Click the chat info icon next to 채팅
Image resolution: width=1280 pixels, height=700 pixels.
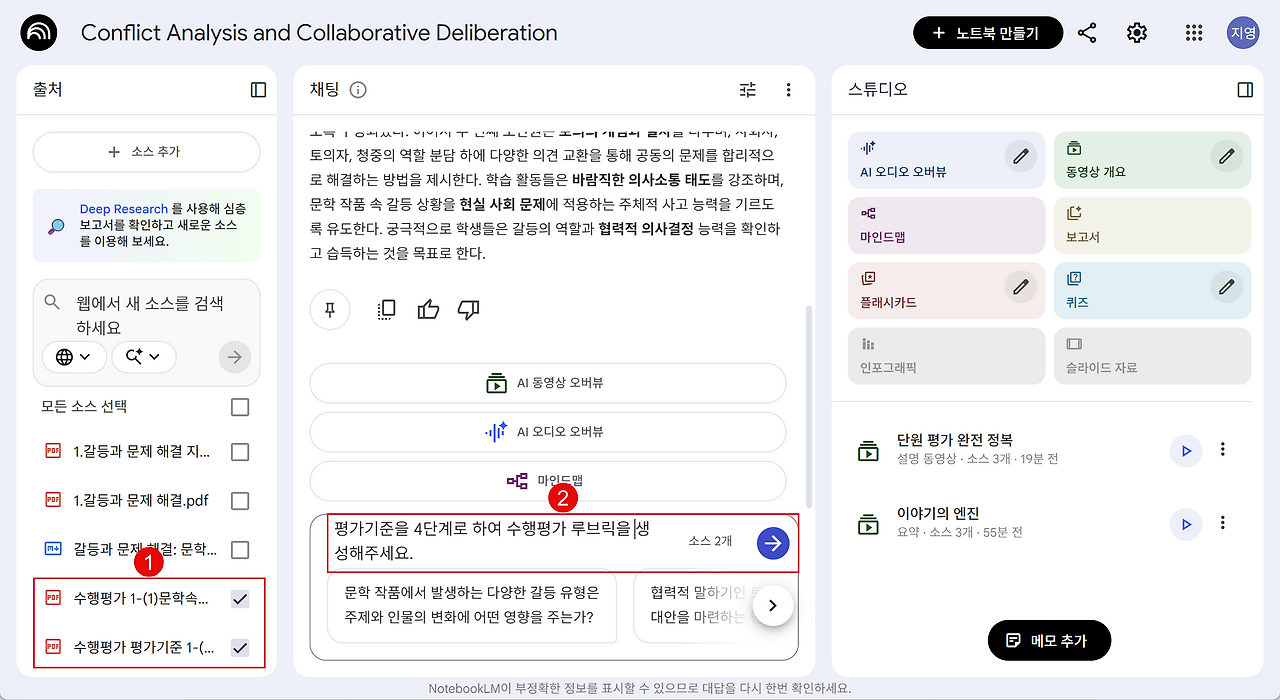358,90
